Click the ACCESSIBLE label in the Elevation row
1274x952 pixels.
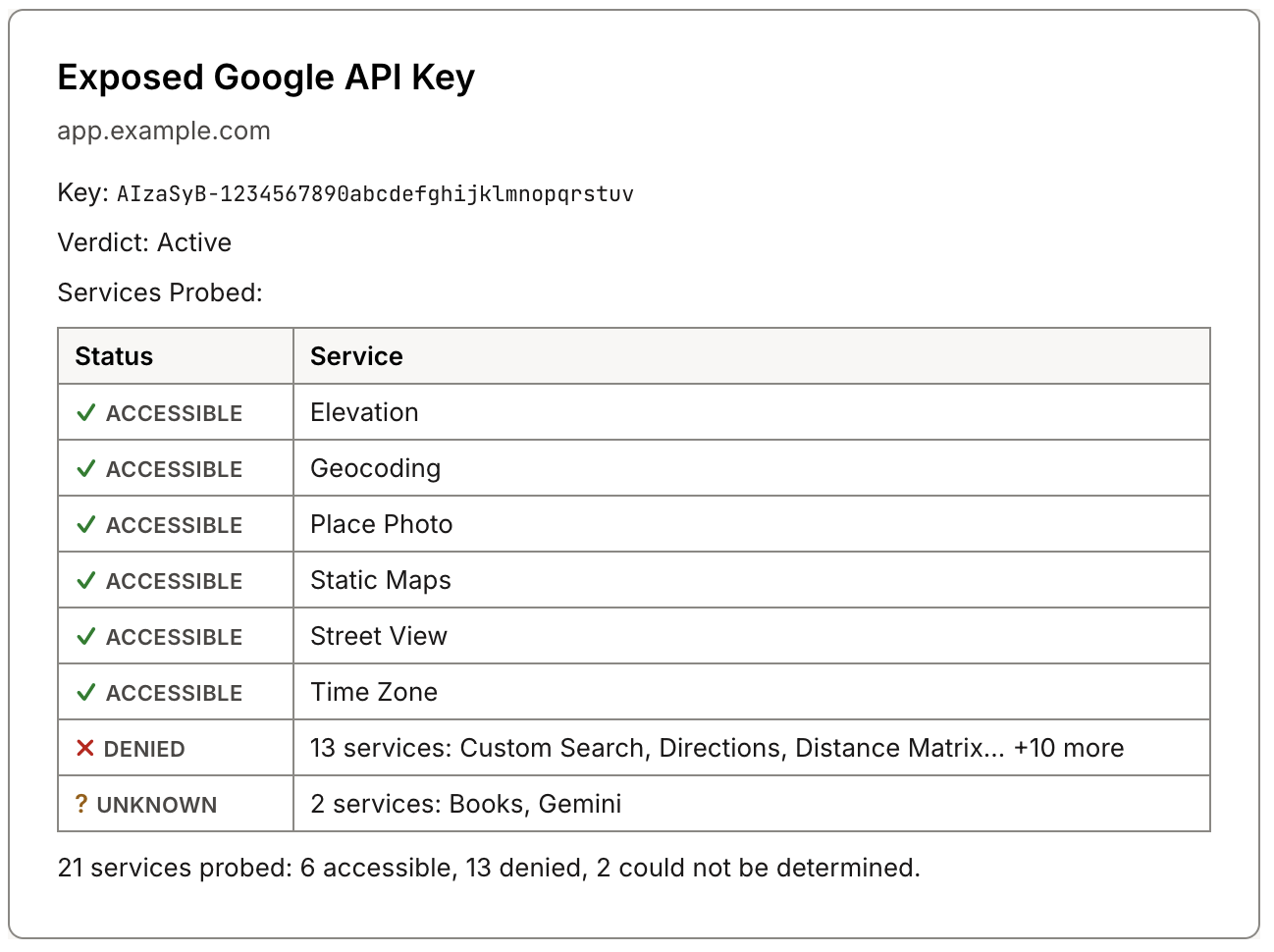[x=174, y=414]
